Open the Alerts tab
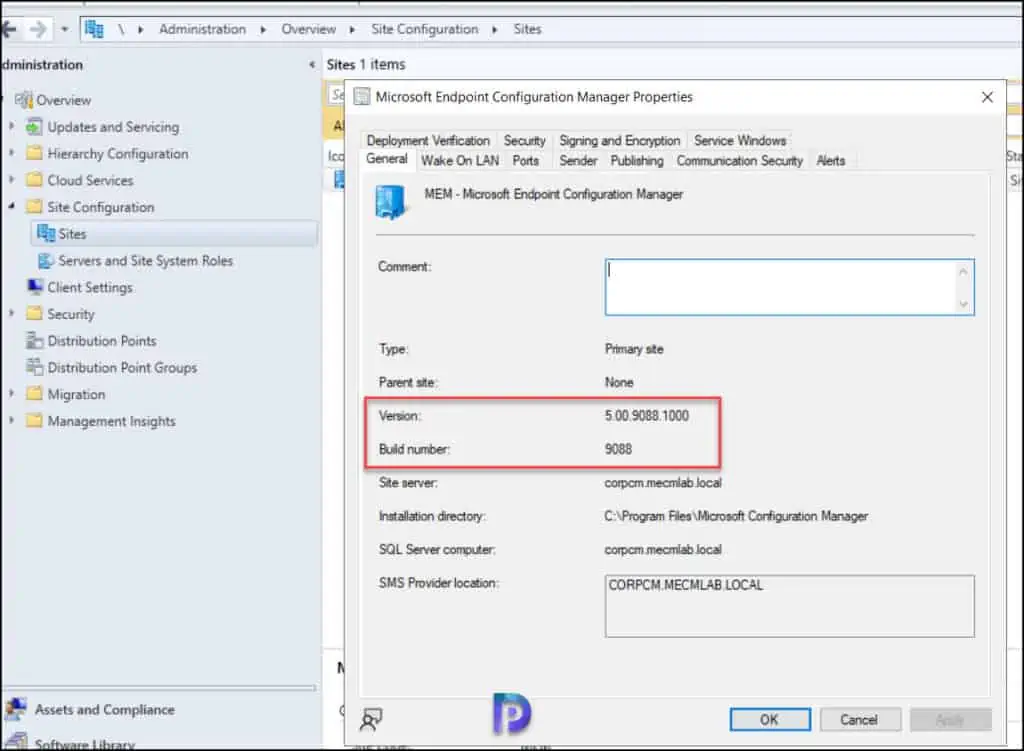 pyautogui.click(x=831, y=161)
